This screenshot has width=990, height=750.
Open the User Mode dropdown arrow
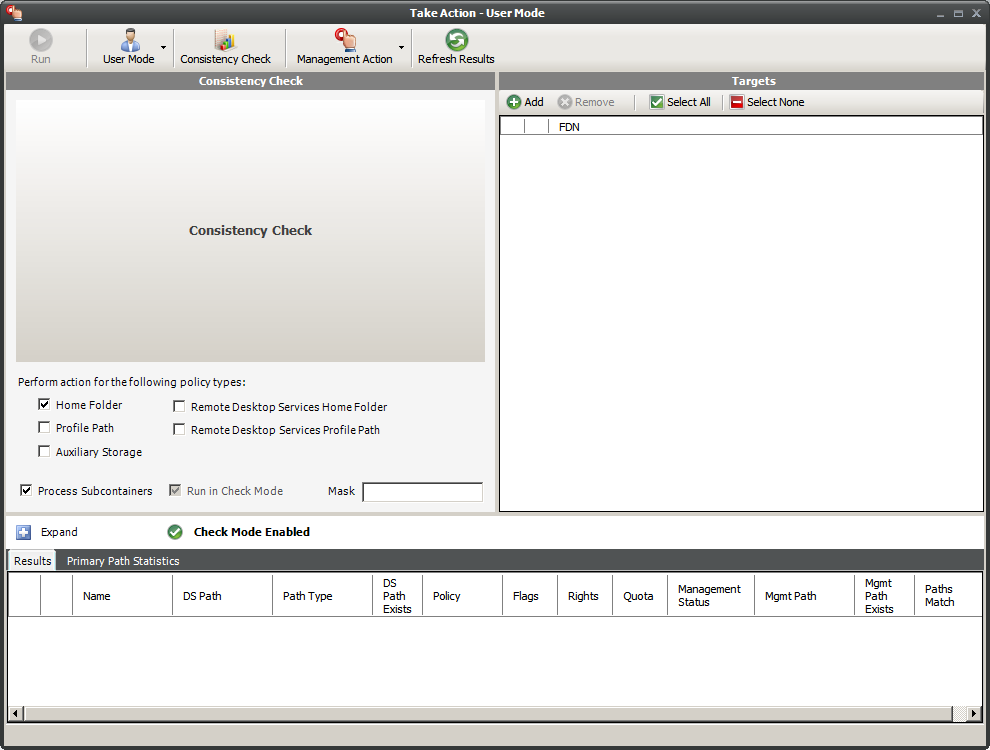(x=164, y=47)
